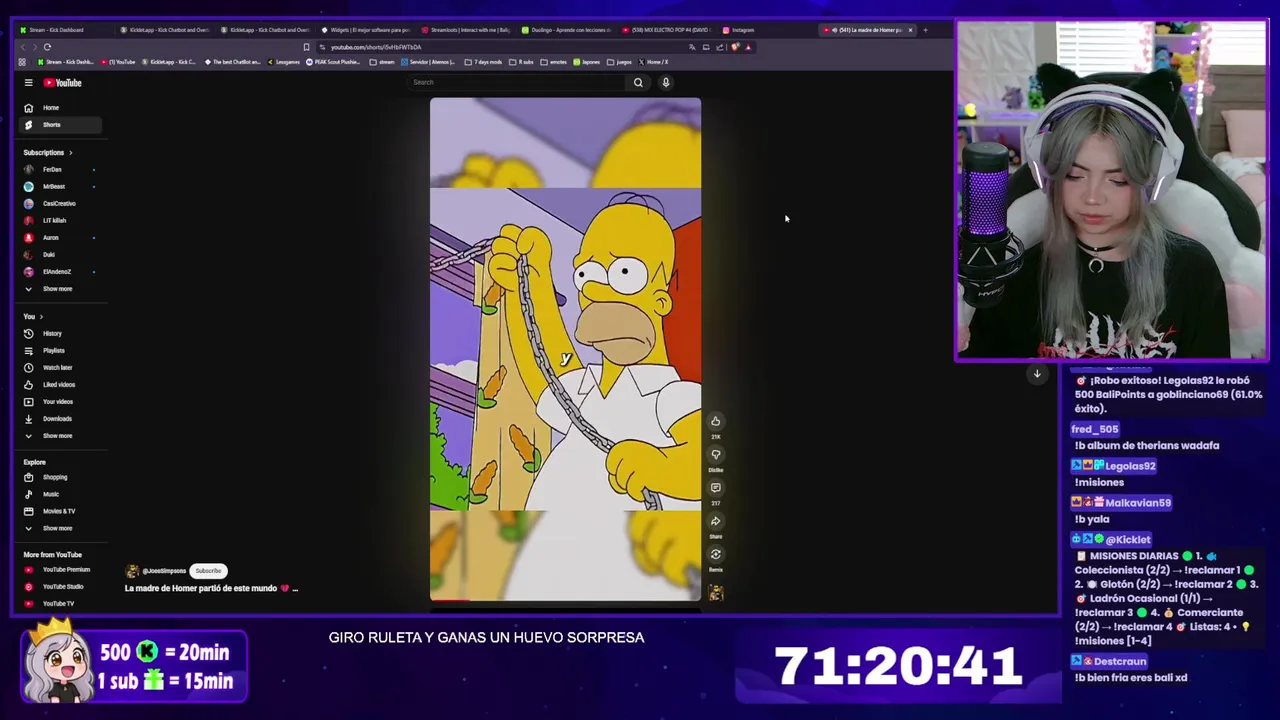Click the Short video progress bar

[x=565, y=601]
